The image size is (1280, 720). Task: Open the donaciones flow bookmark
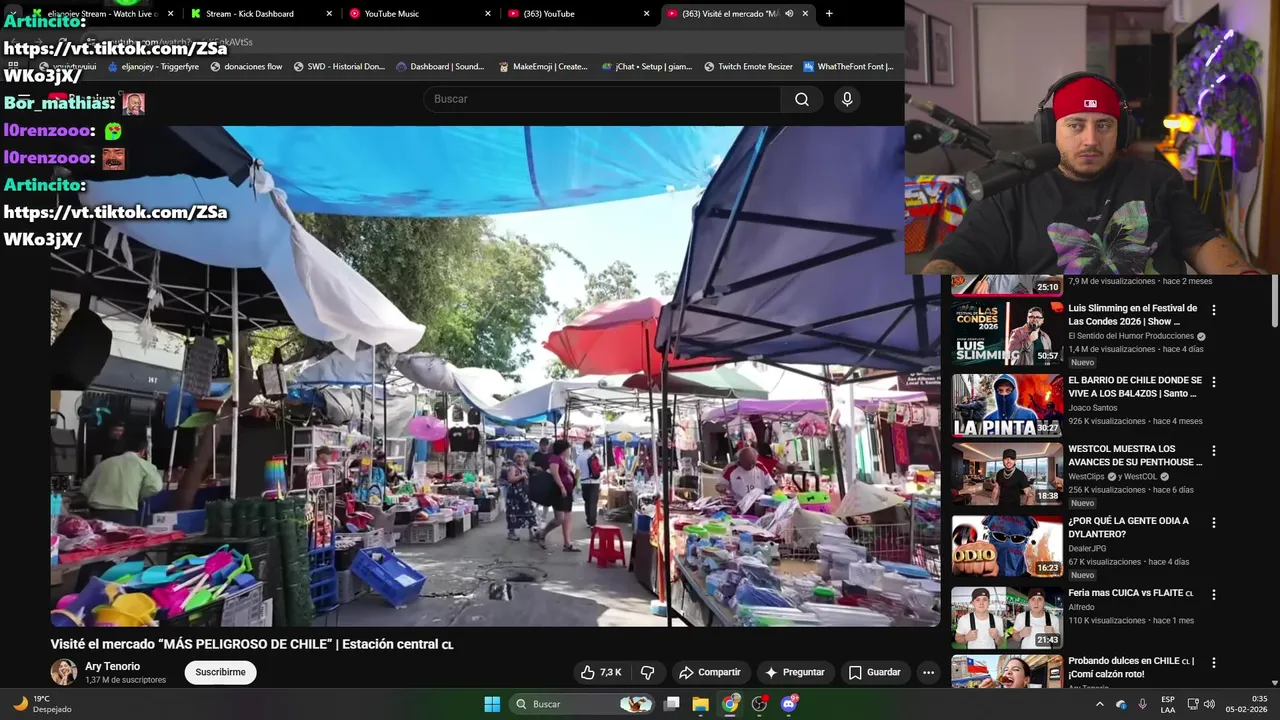pyautogui.click(x=246, y=67)
